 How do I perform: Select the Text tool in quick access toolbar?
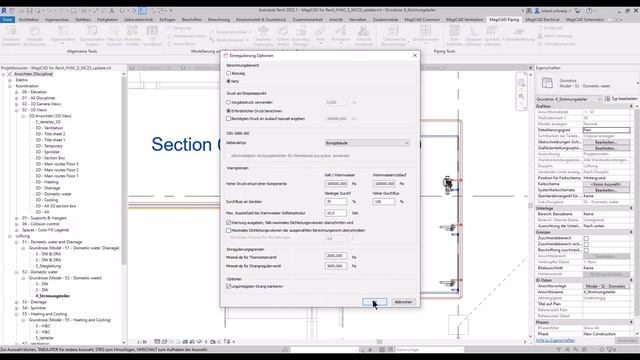pos(111,11)
